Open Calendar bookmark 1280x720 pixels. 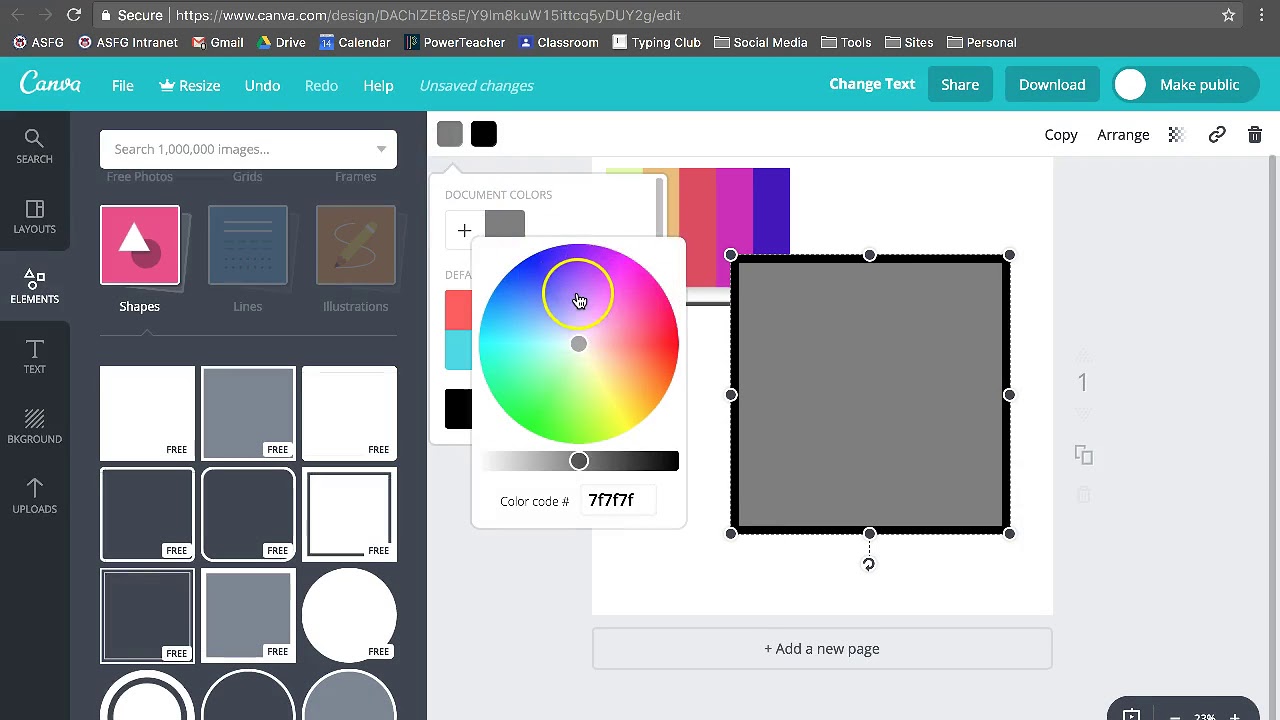(354, 42)
